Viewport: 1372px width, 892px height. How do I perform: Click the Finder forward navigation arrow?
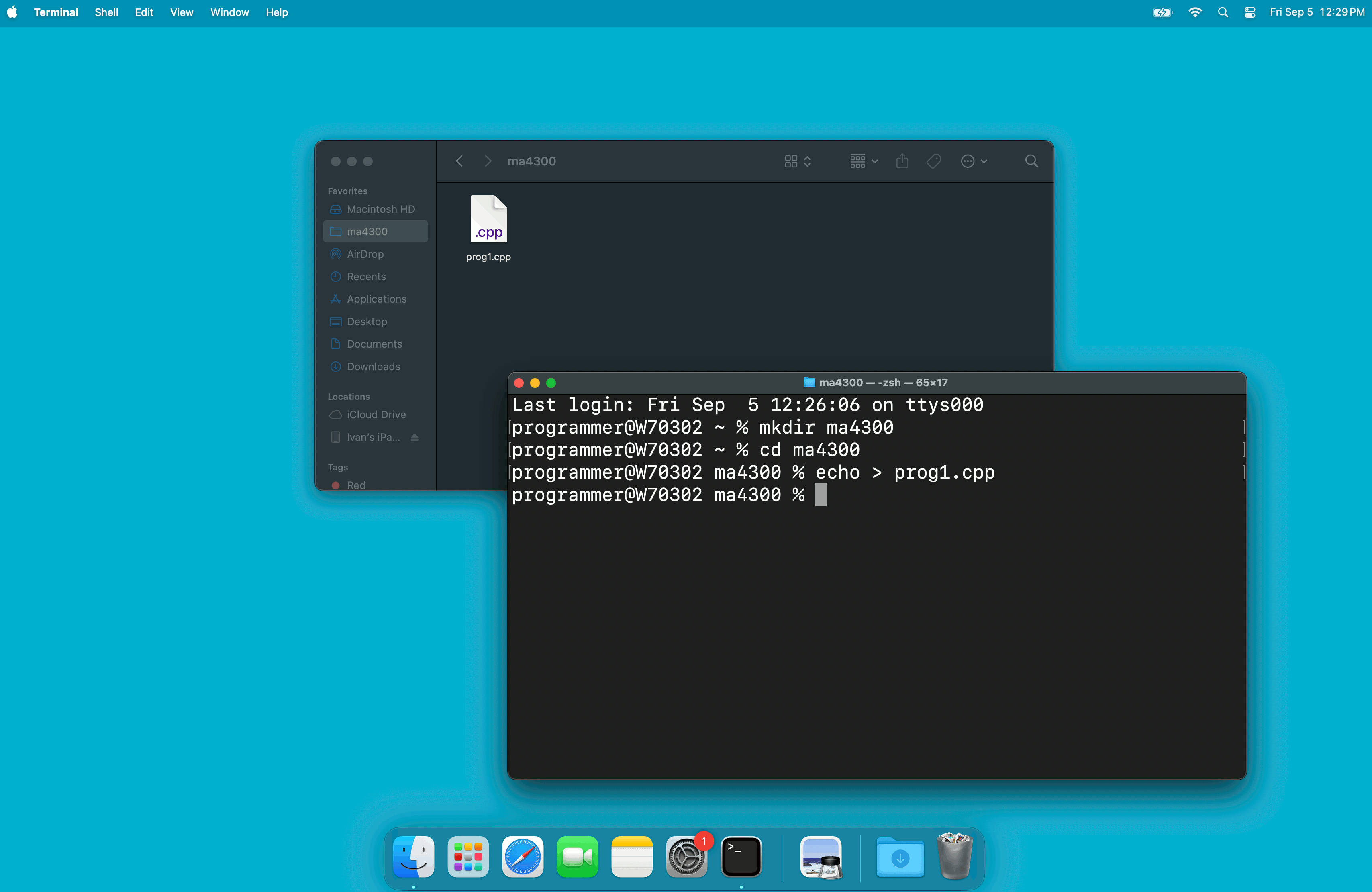(488, 161)
